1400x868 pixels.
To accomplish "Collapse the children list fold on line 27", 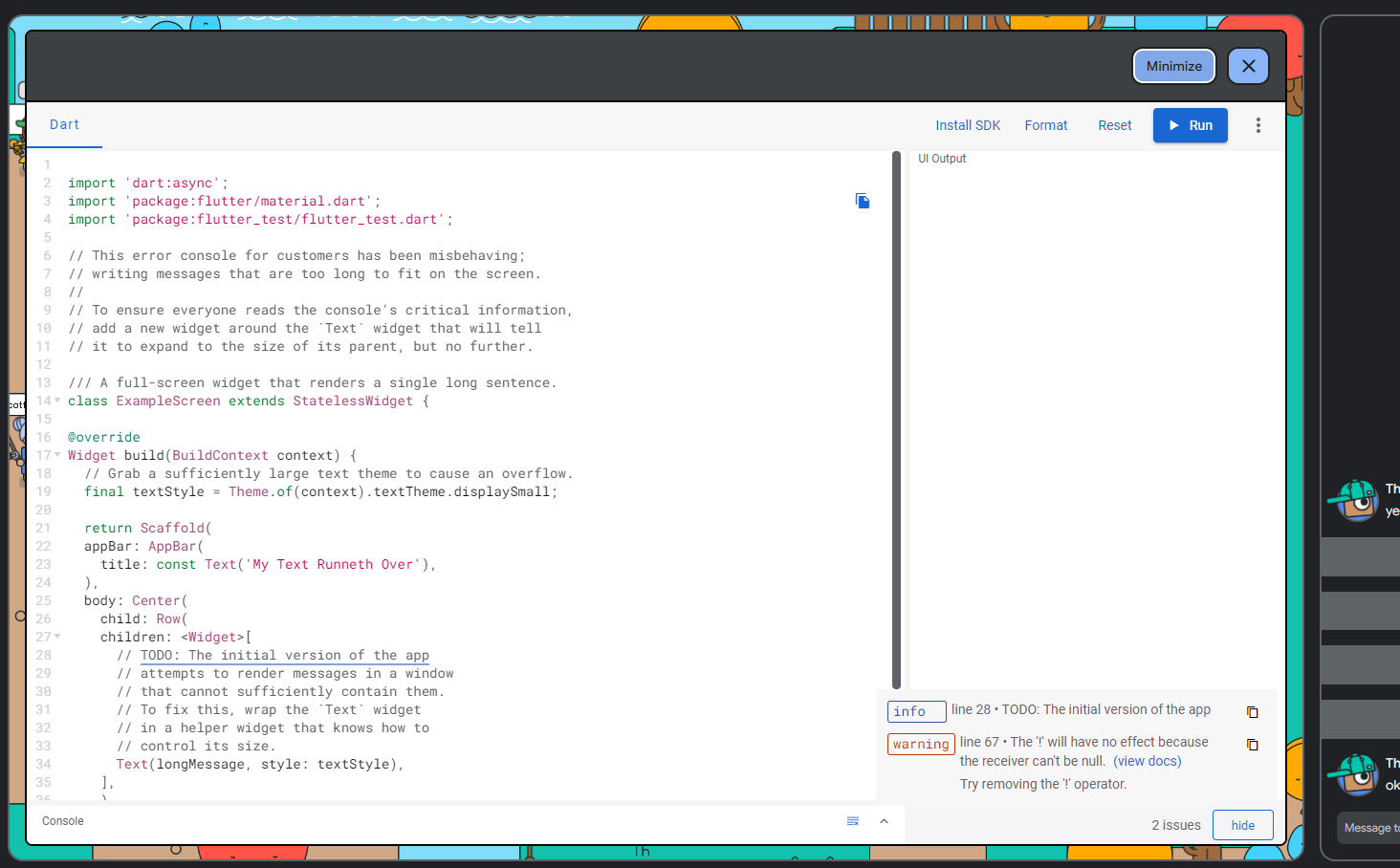I will click(x=57, y=637).
